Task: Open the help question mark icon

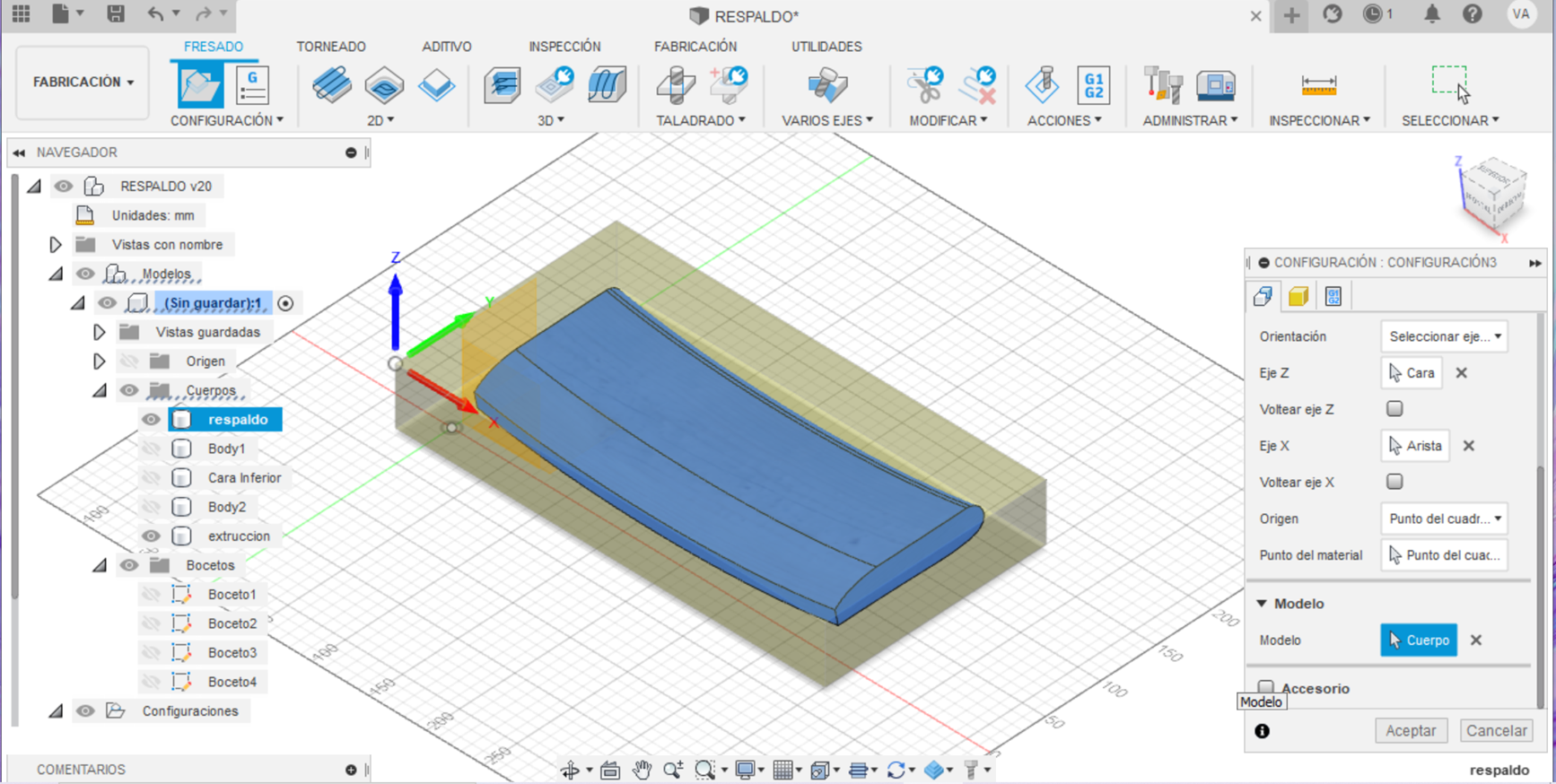Action: coord(1473,13)
